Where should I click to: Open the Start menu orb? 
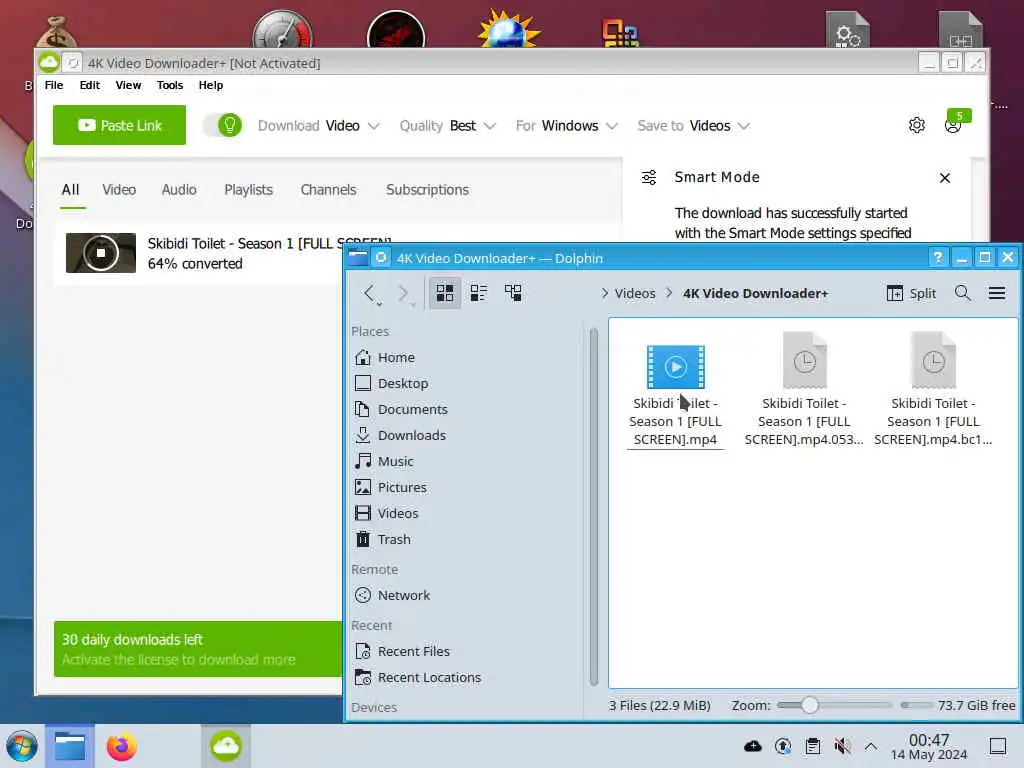click(22, 746)
